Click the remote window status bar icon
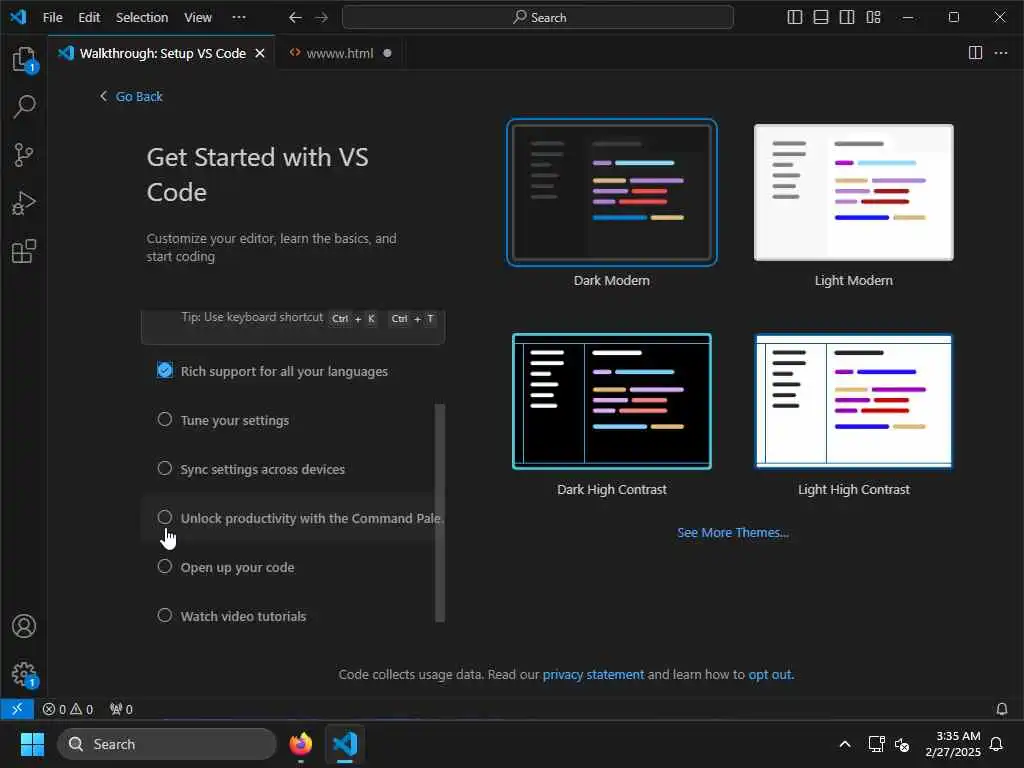The width and height of the screenshot is (1024, 768). pos(17,709)
